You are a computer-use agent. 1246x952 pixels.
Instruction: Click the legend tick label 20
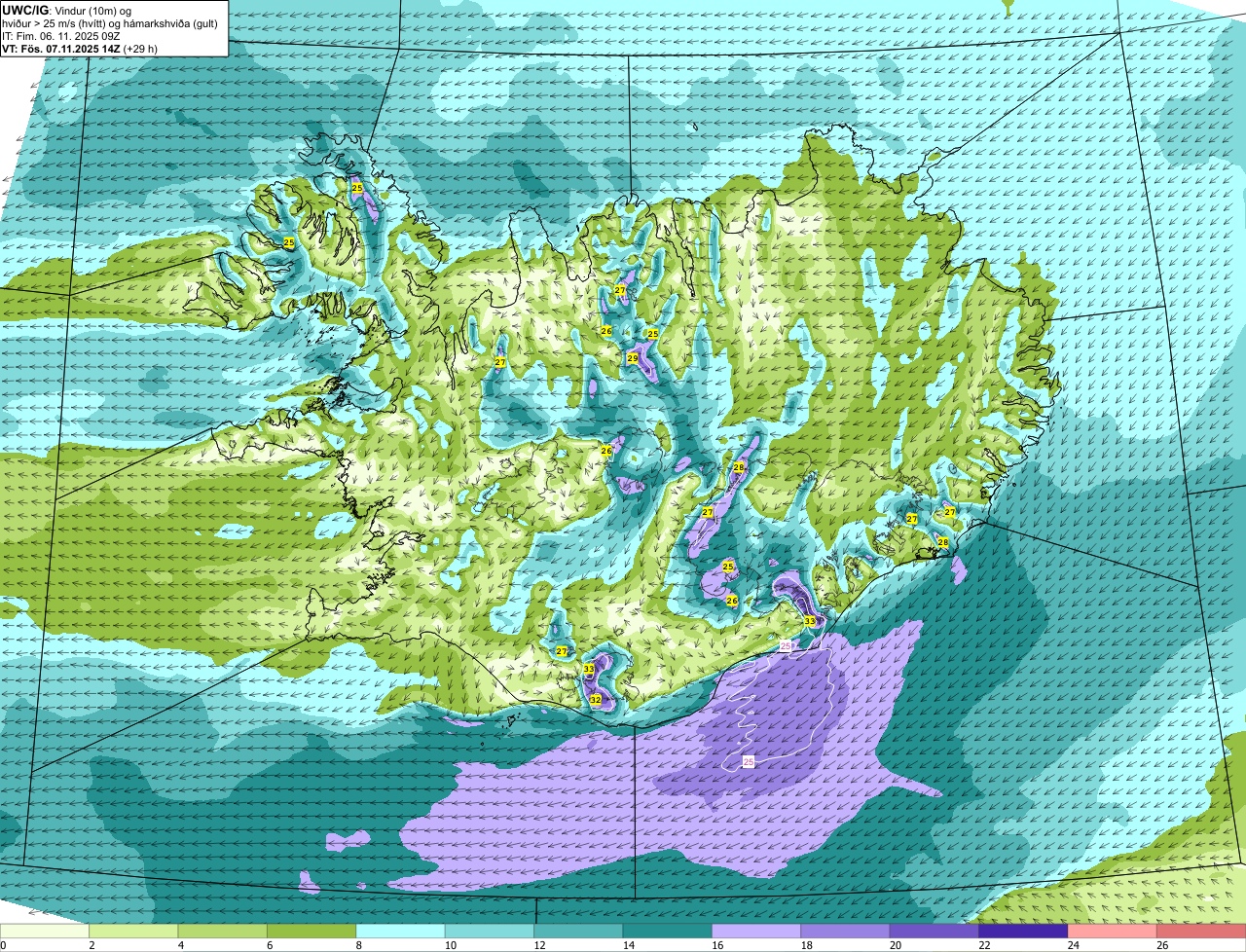[x=896, y=945]
